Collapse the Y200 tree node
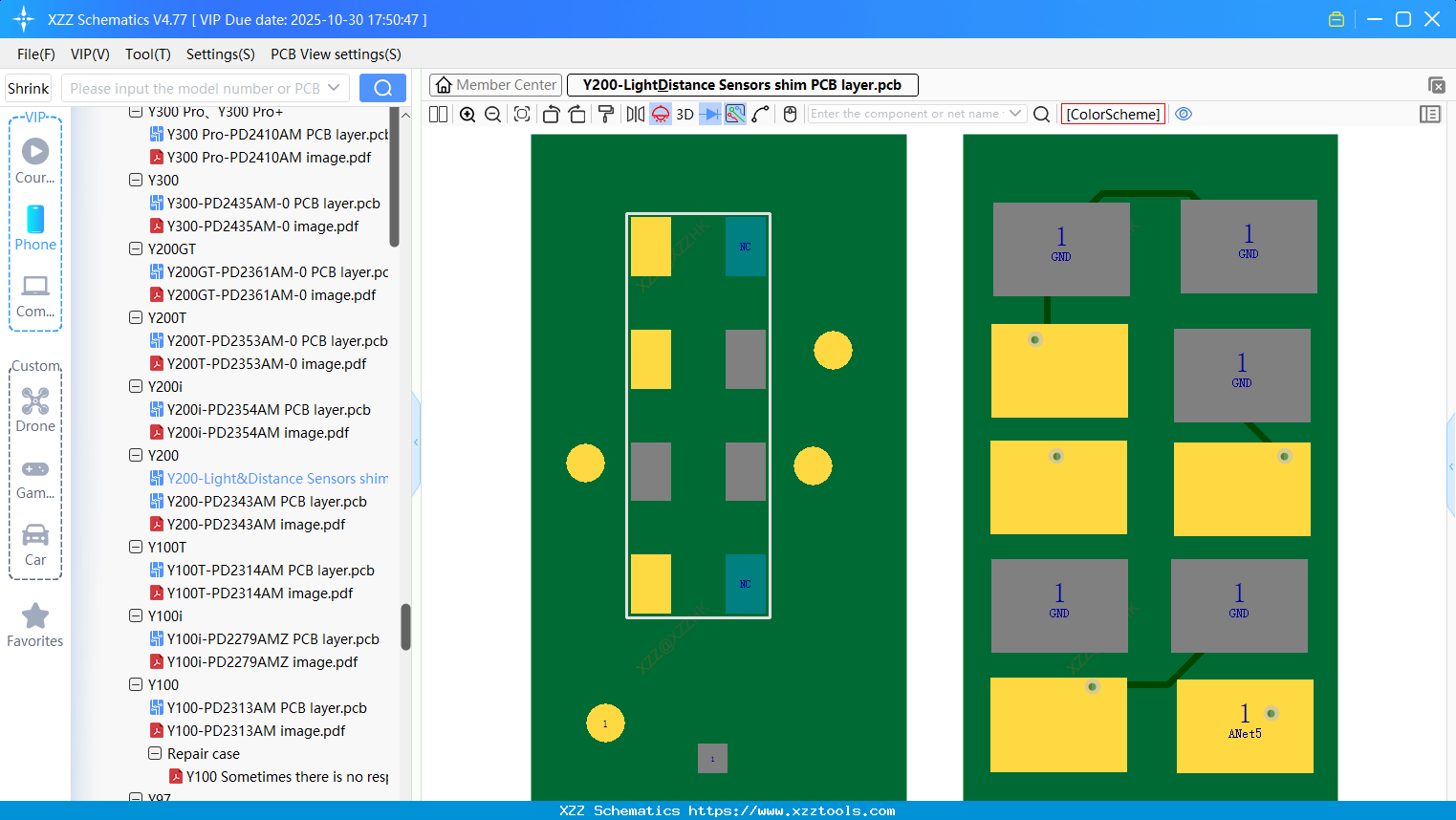The height and width of the screenshot is (820, 1456). [136, 455]
